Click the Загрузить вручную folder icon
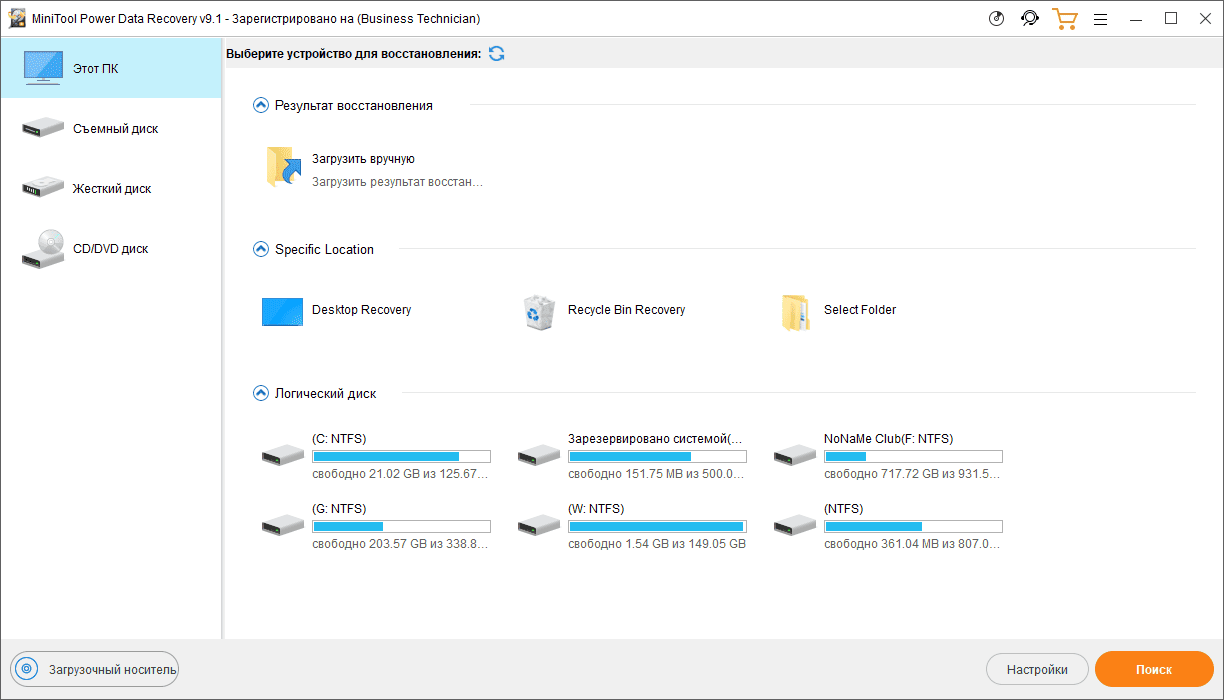Image resolution: width=1224 pixels, height=700 pixels. coord(284,168)
